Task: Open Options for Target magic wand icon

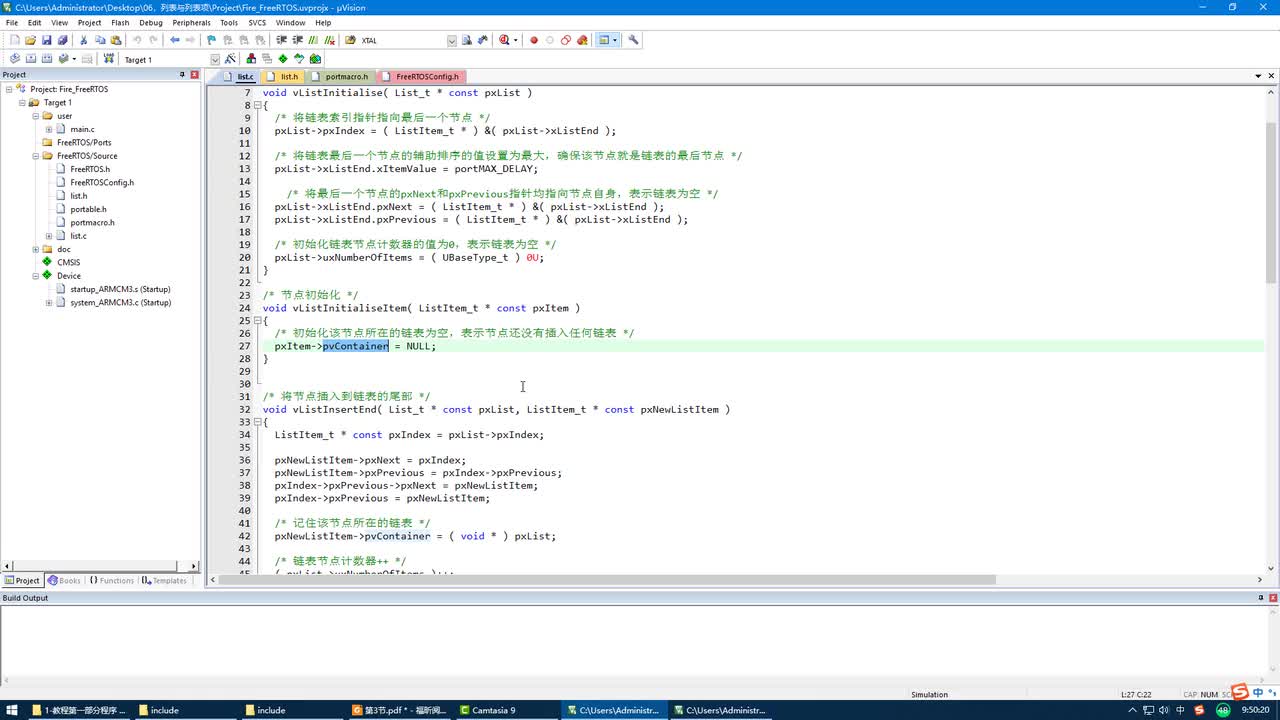Action: tap(231, 59)
